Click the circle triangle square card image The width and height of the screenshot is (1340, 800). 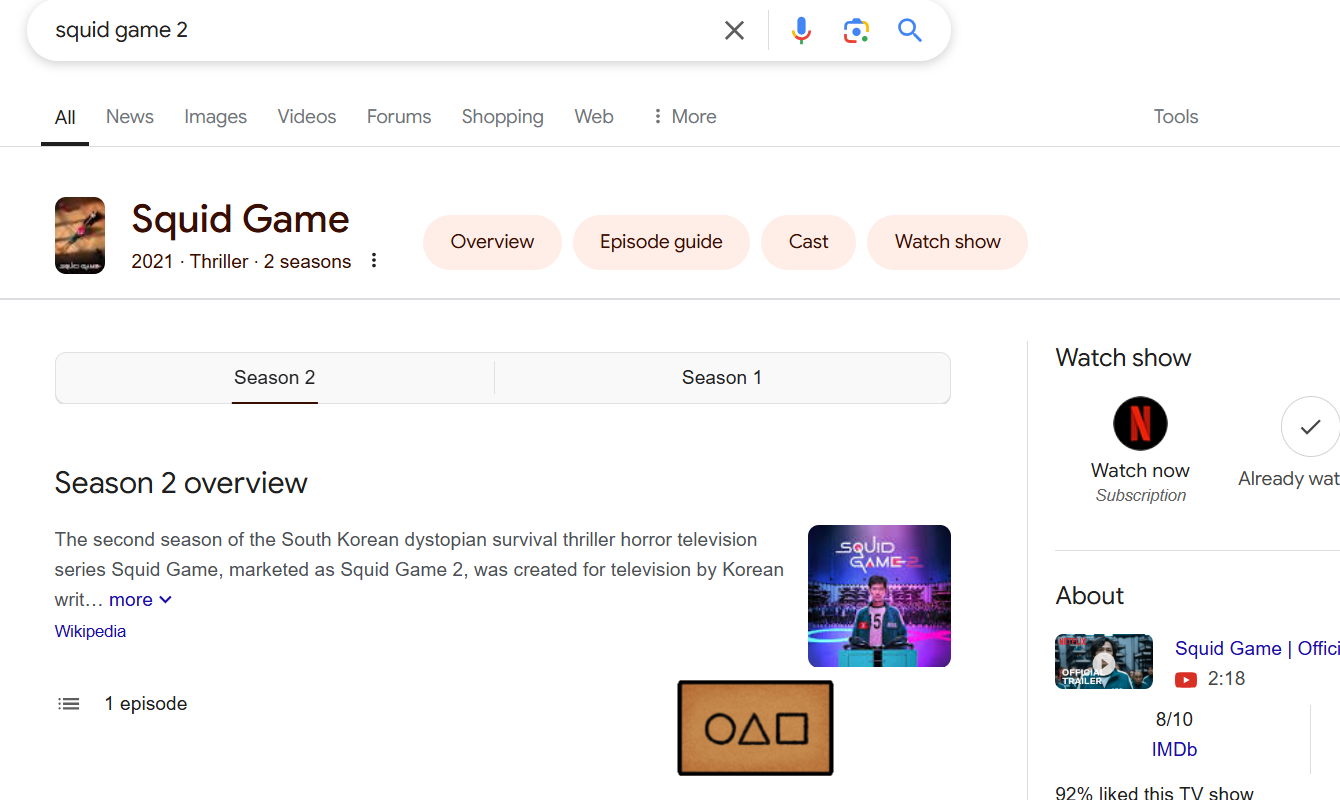pyautogui.click(x=755, y=728)
